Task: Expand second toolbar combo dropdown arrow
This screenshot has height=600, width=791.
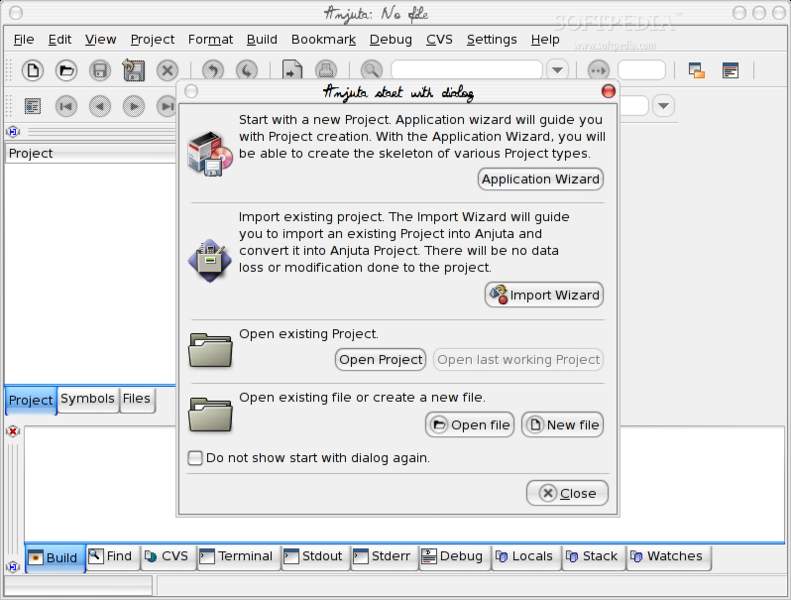Action: click(663, 106)
